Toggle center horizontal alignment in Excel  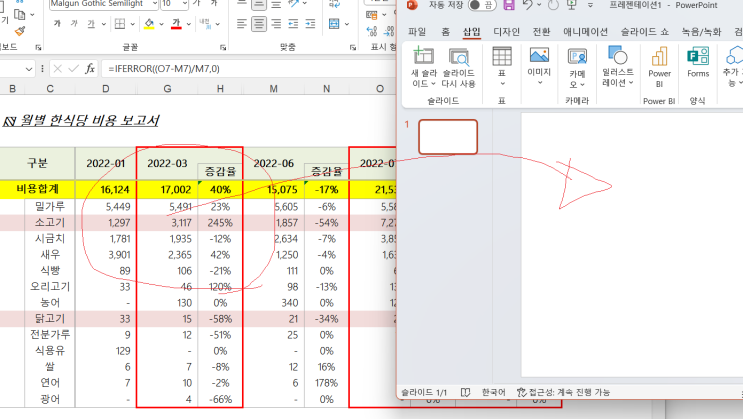[259, 24]
